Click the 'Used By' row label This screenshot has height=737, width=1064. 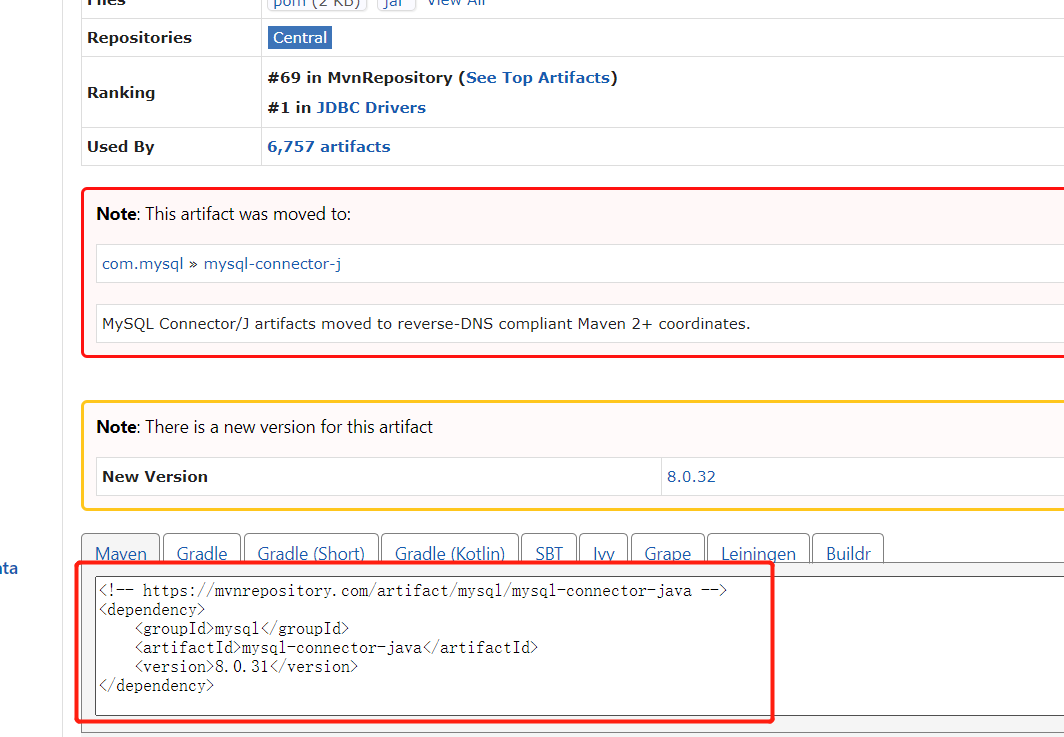pos(121,147)
